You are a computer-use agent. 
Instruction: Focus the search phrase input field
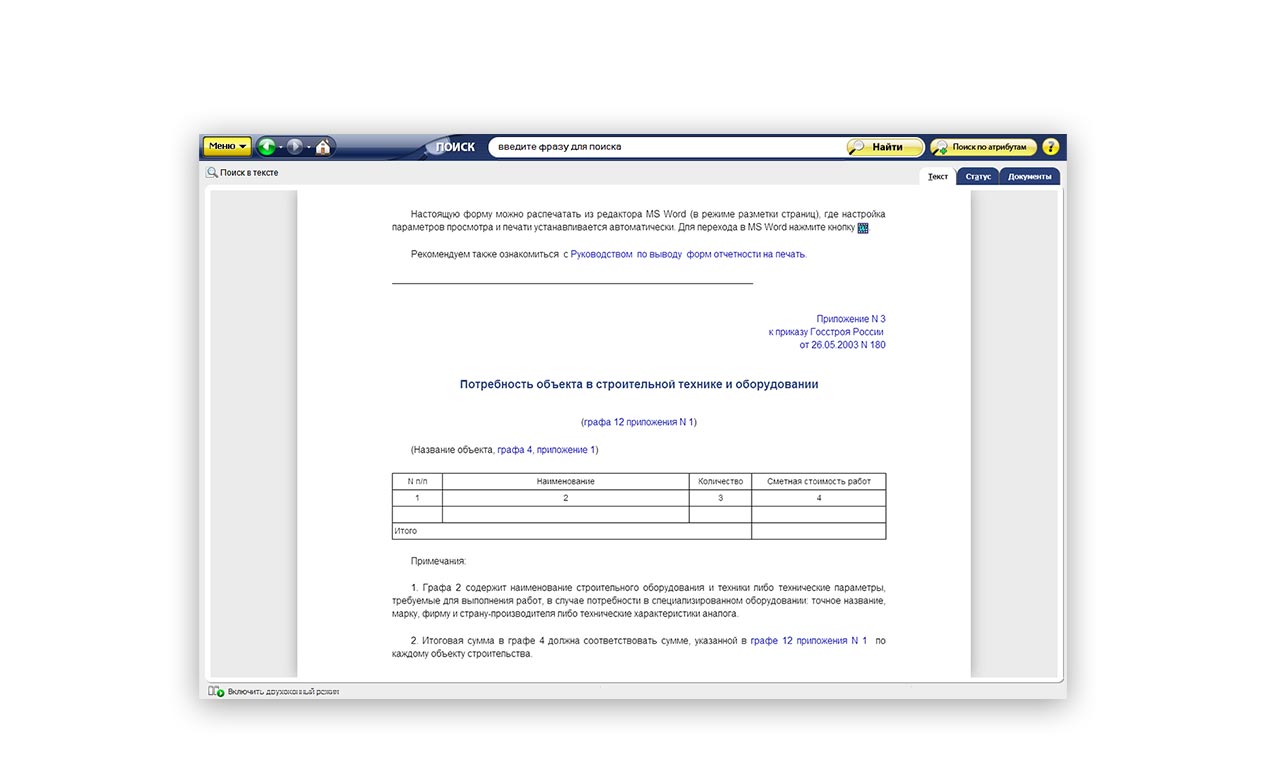point(665,147)
